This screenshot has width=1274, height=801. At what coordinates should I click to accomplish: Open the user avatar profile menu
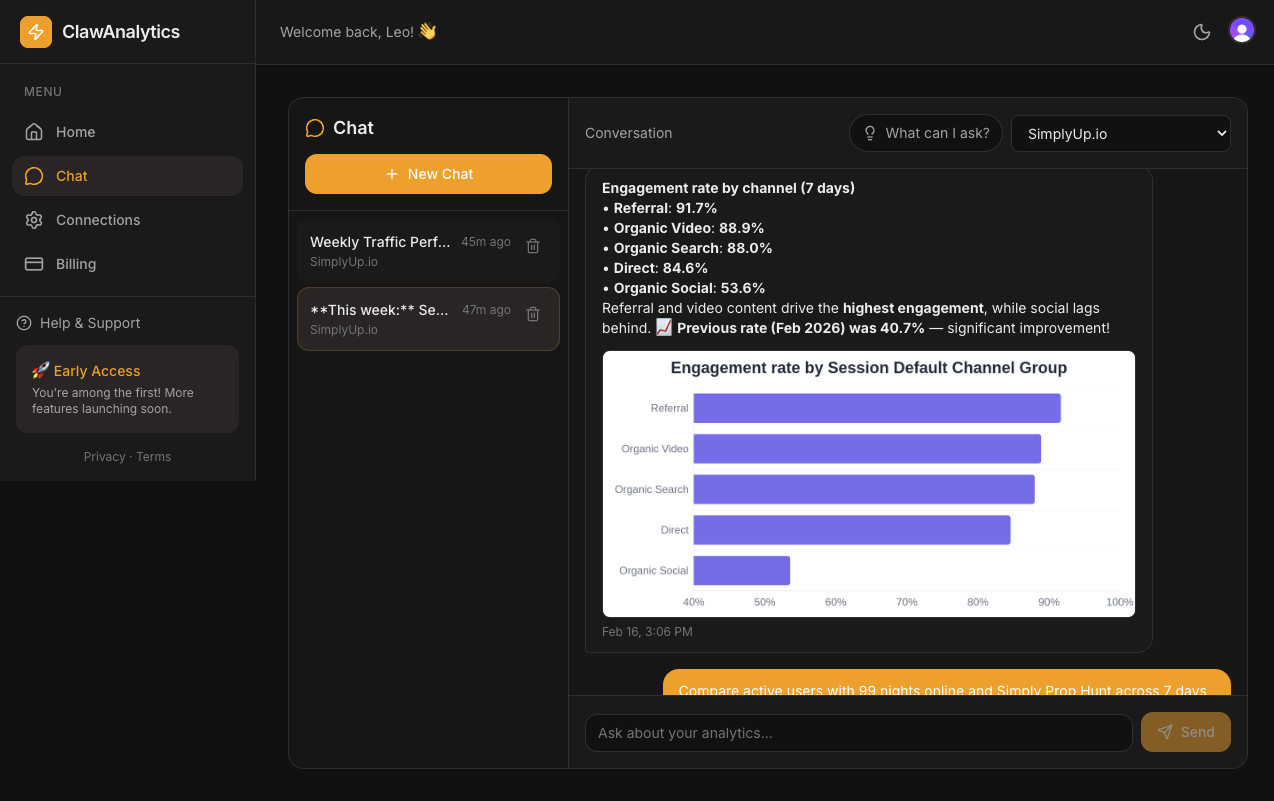[x=1241, y=29]
